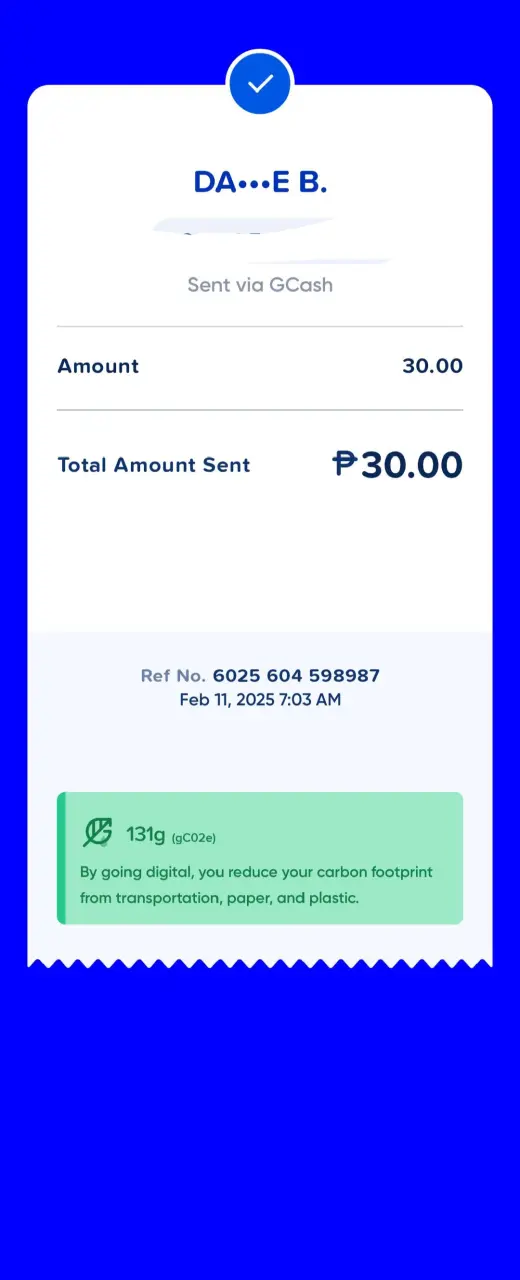
Task: Tap the dark green banner left accent bar
Action: click(60, 858)
